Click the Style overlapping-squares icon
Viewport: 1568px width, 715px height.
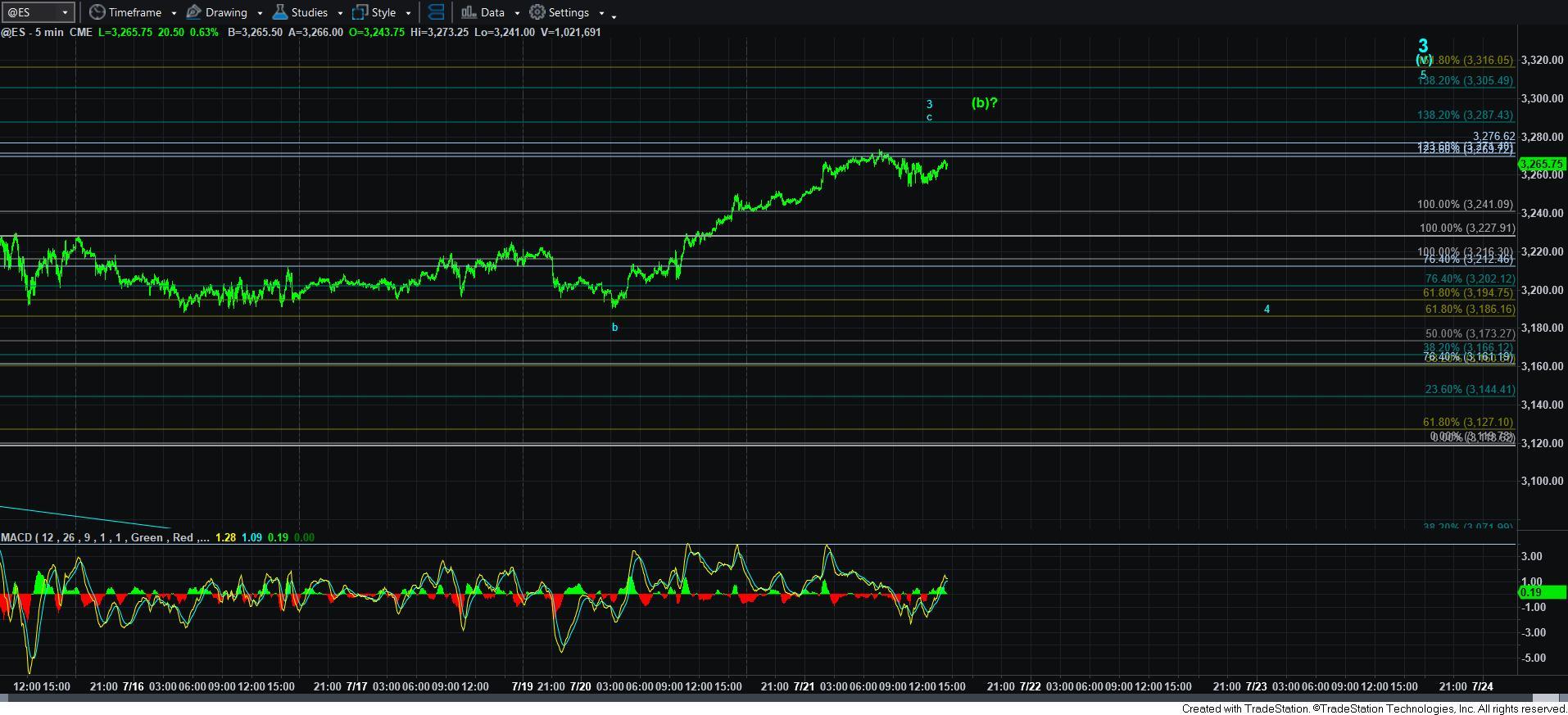360,12
